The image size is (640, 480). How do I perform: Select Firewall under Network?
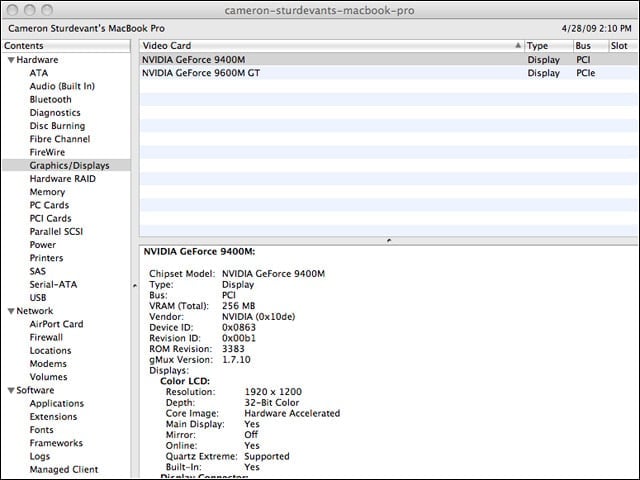tap(46, 337)
